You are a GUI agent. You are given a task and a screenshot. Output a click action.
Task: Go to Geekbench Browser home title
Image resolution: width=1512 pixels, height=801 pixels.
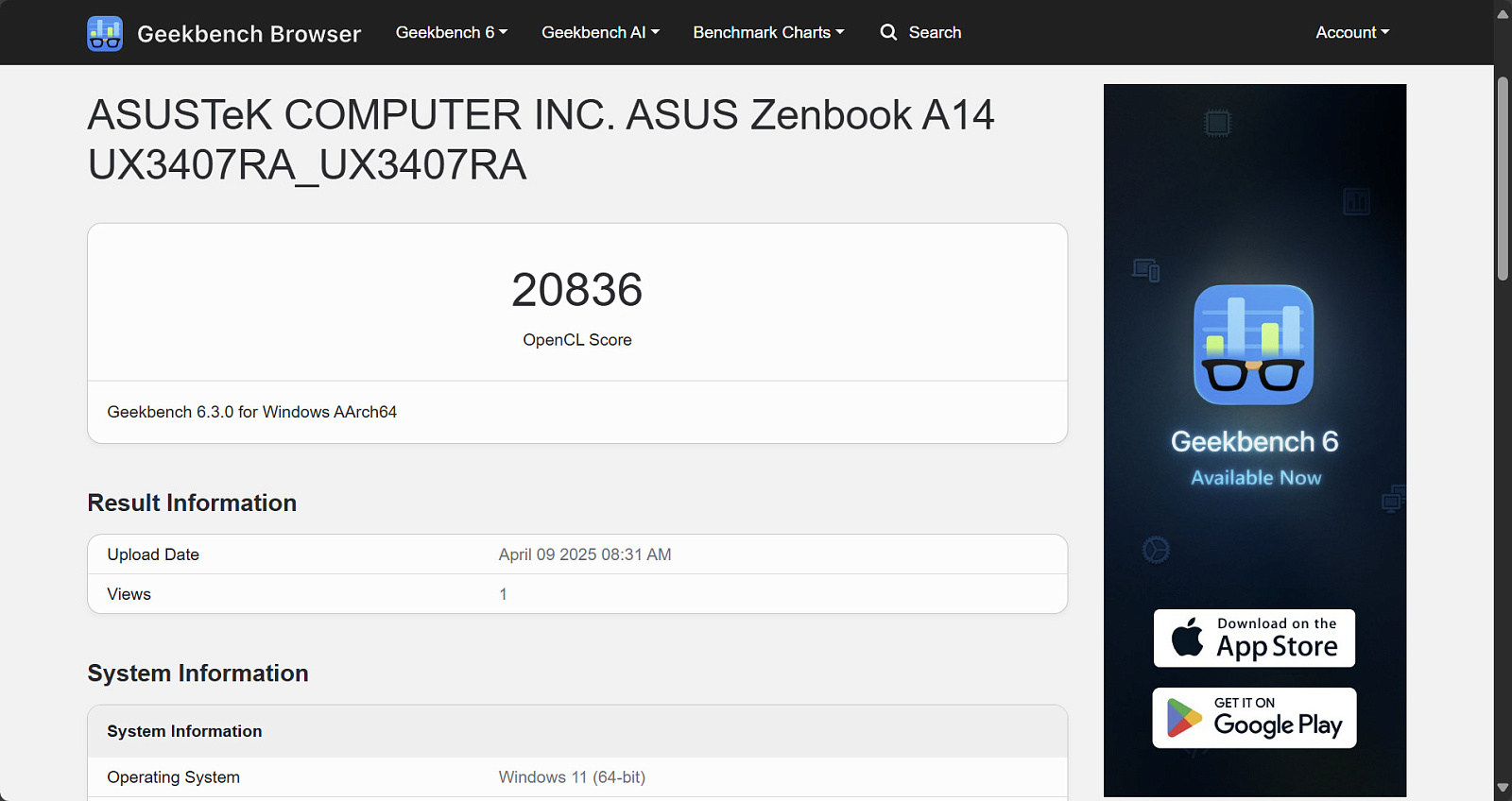coord(249,34)
